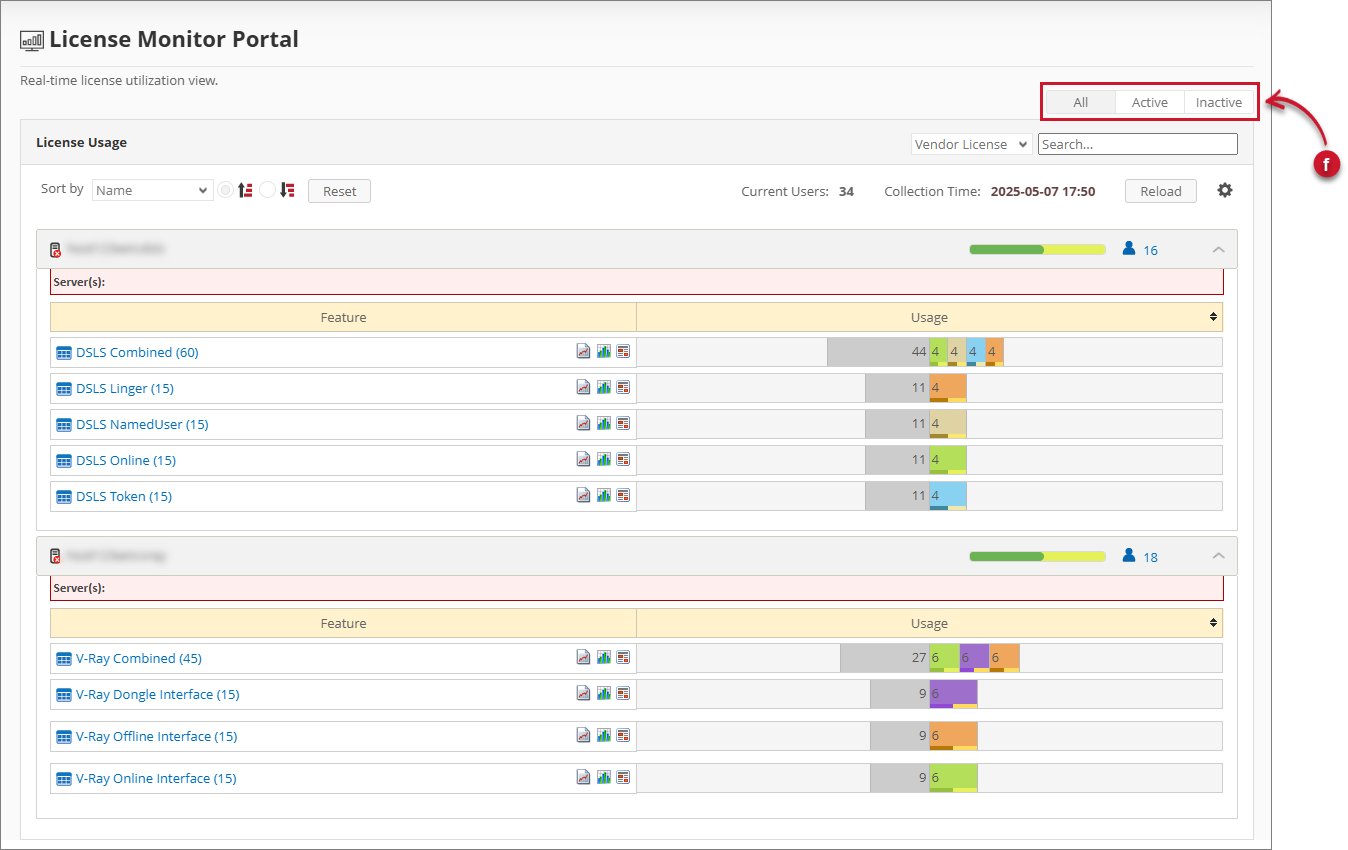Open the report table icon for DSLS Token
This screenshot has height=850, width=1348.
coord(623,495)
